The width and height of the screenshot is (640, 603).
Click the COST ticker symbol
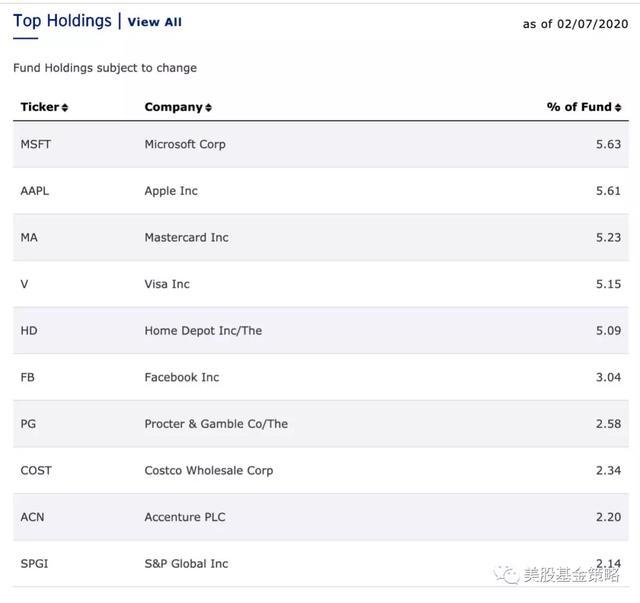pyautogui.click(x=36, y=470)
